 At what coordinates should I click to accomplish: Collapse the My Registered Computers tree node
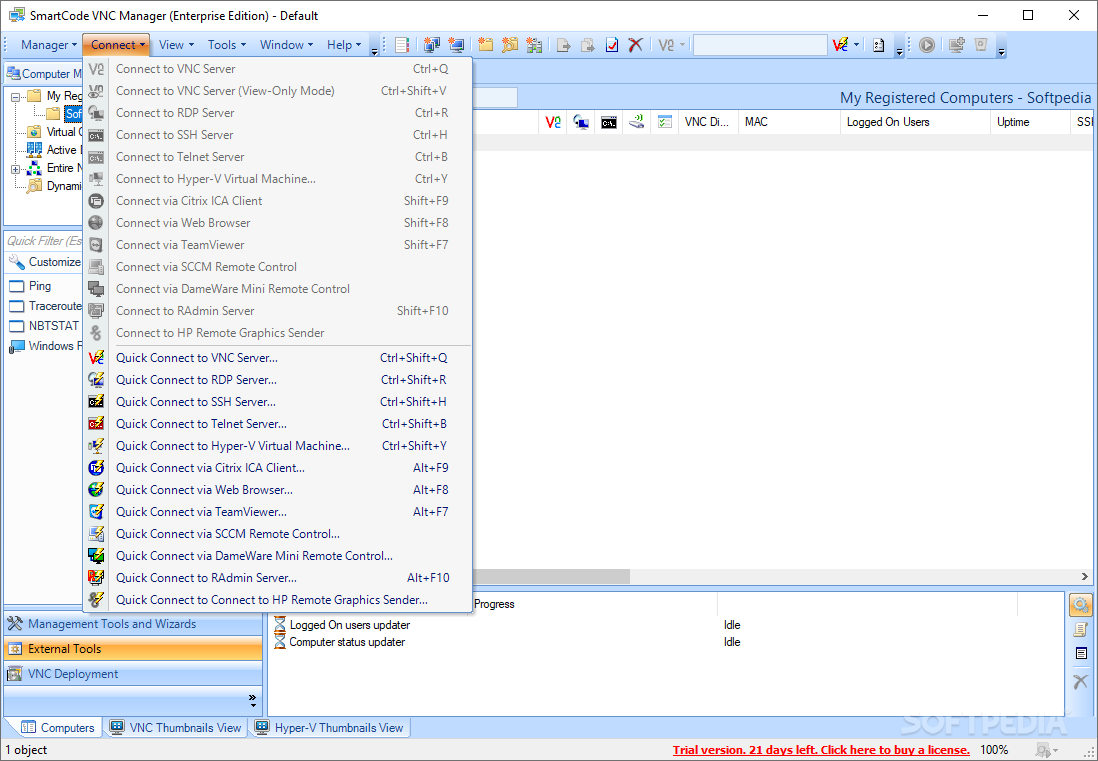pos(15,97)
